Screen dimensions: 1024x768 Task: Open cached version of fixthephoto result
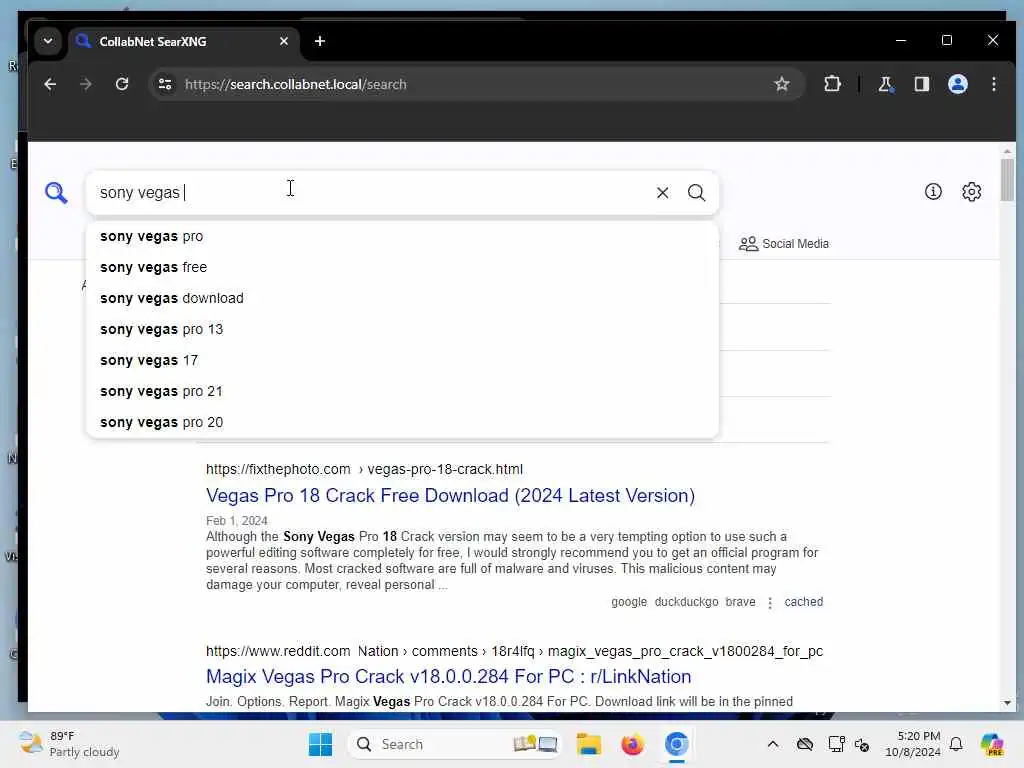pos(803,601)
